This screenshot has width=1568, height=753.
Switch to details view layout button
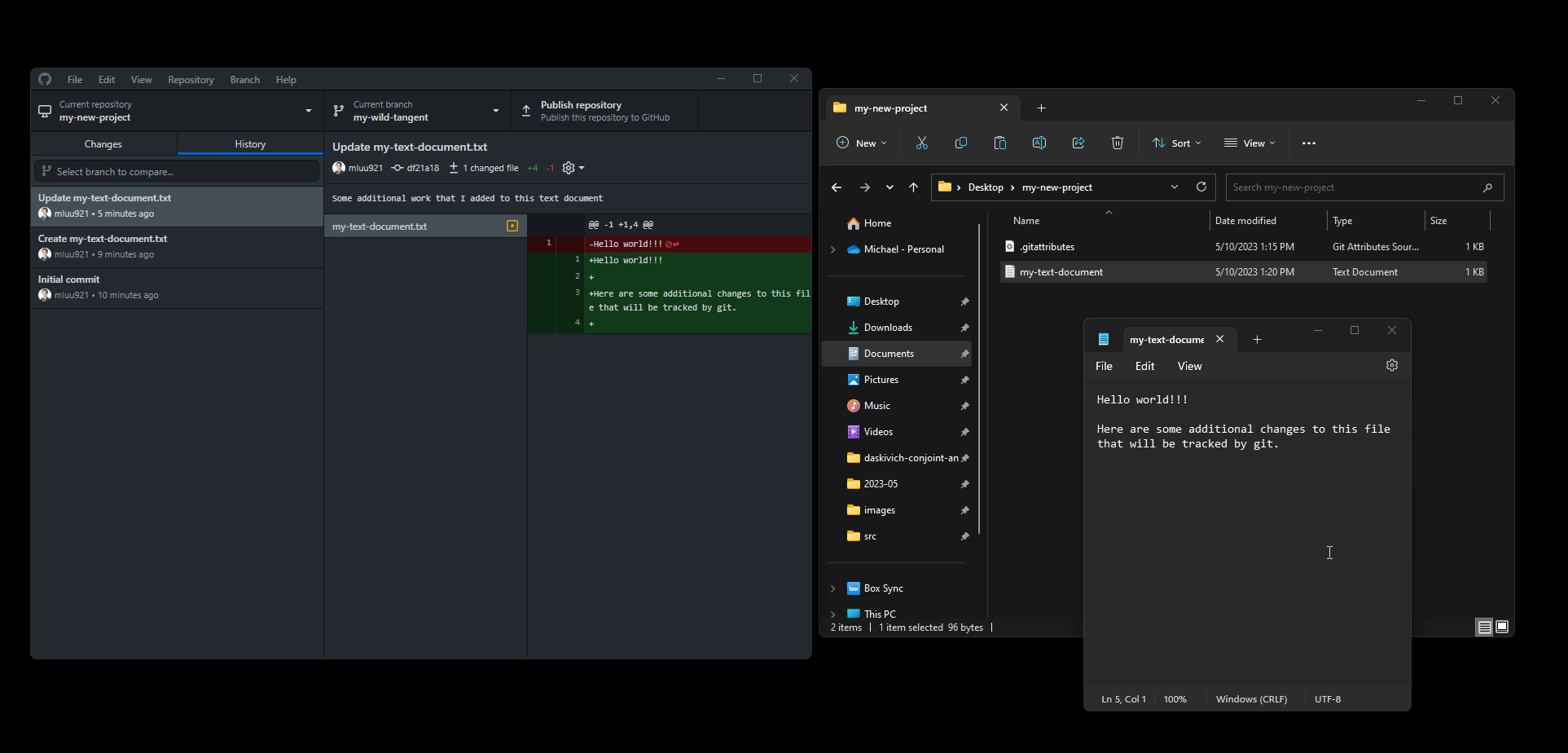click(1484, 627)
